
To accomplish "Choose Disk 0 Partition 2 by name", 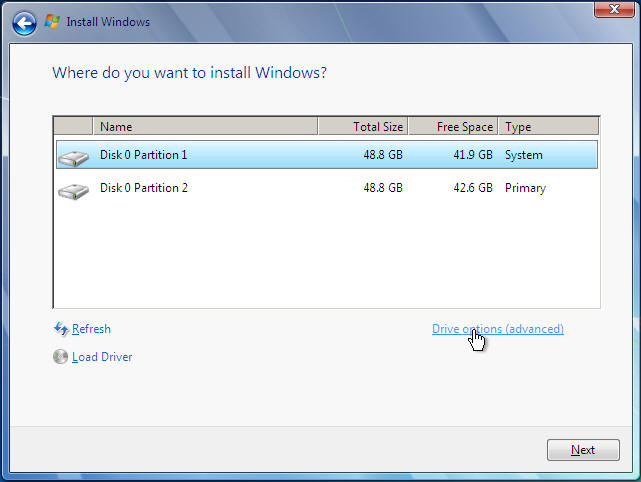I will [x=143, y=187].
